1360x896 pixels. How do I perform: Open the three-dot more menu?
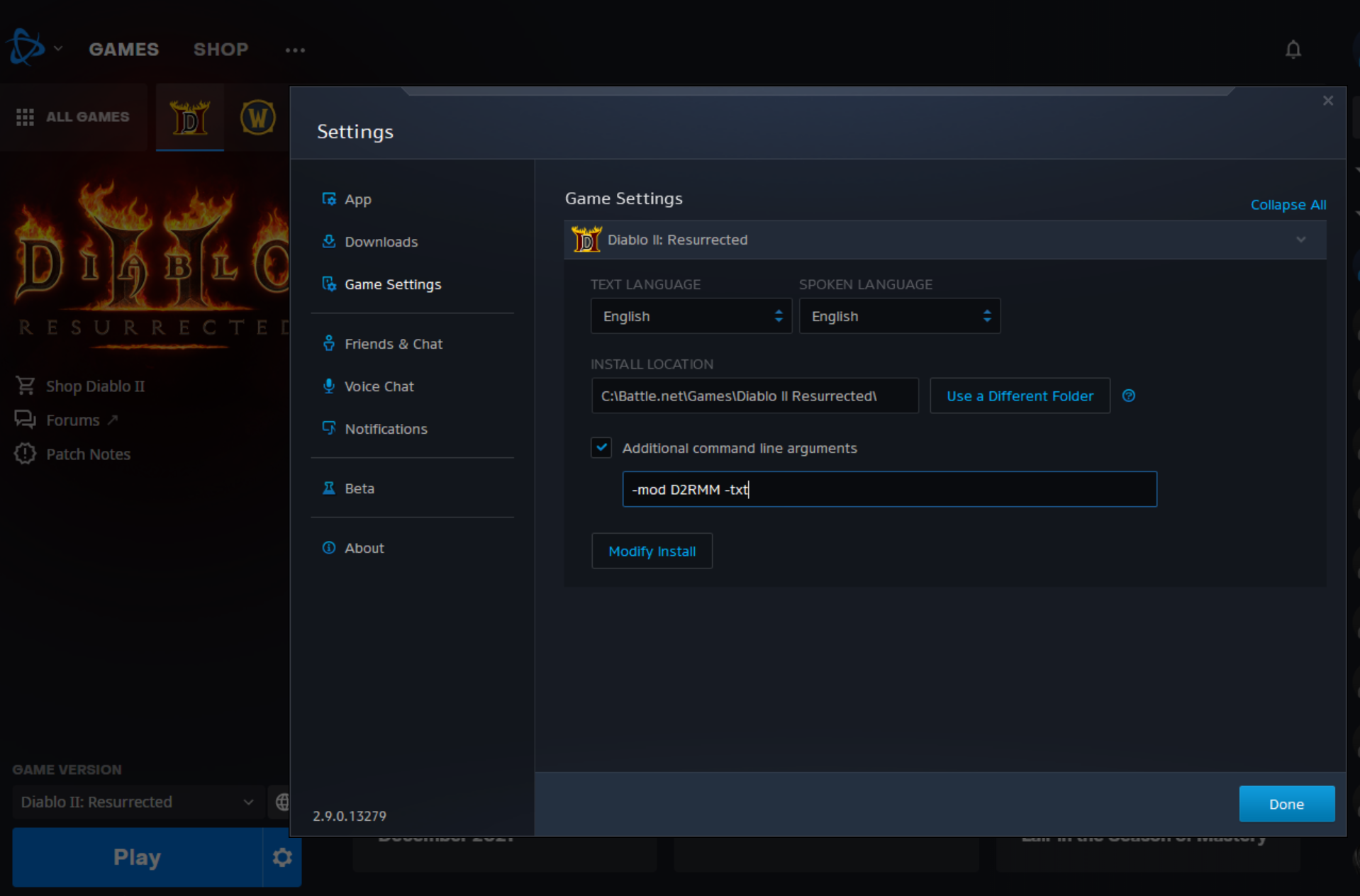295,50
